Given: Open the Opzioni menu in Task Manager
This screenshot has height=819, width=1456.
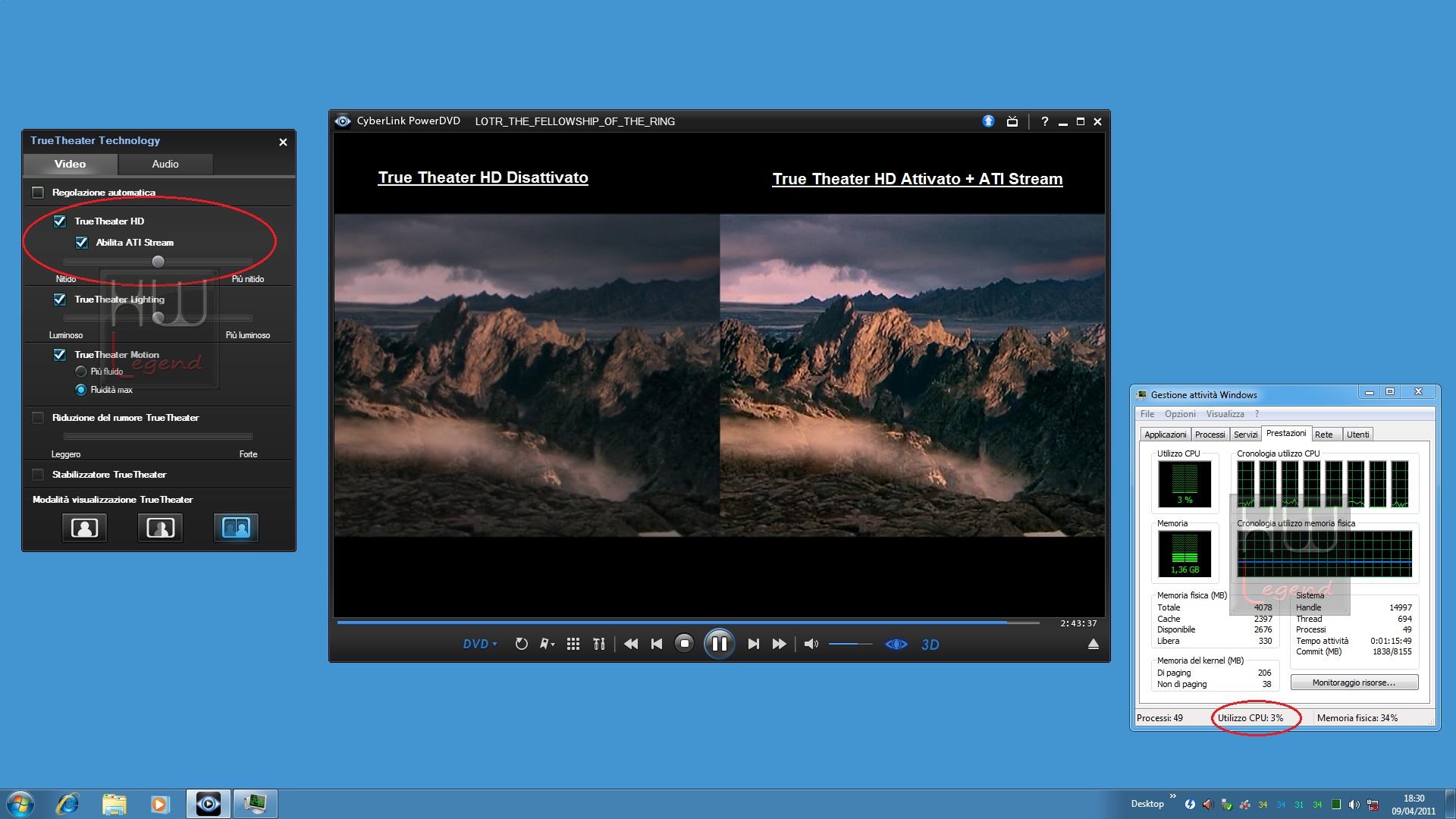Looking at the screenshot, I should coord(1180,414).
